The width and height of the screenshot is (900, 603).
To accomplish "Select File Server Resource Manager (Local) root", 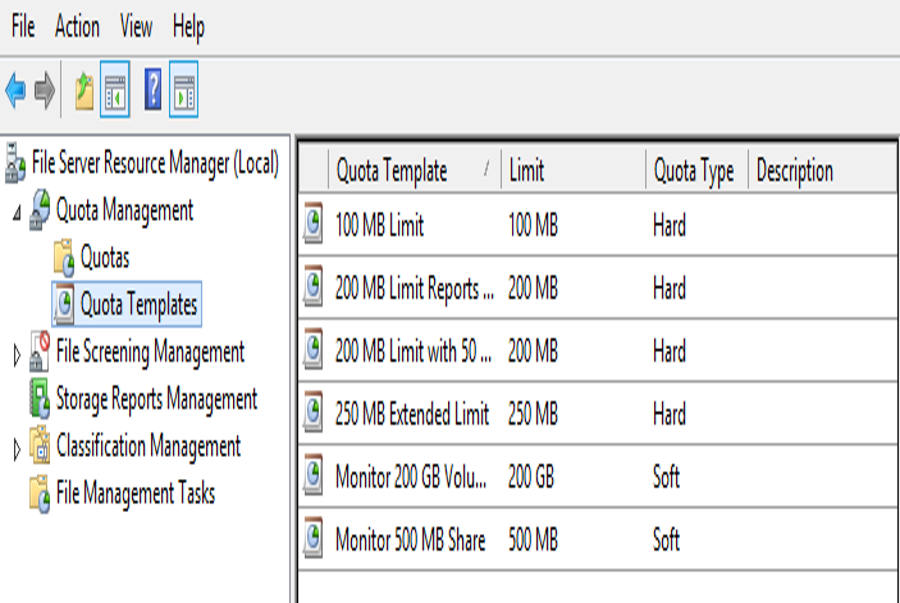I will pos(155,163).
